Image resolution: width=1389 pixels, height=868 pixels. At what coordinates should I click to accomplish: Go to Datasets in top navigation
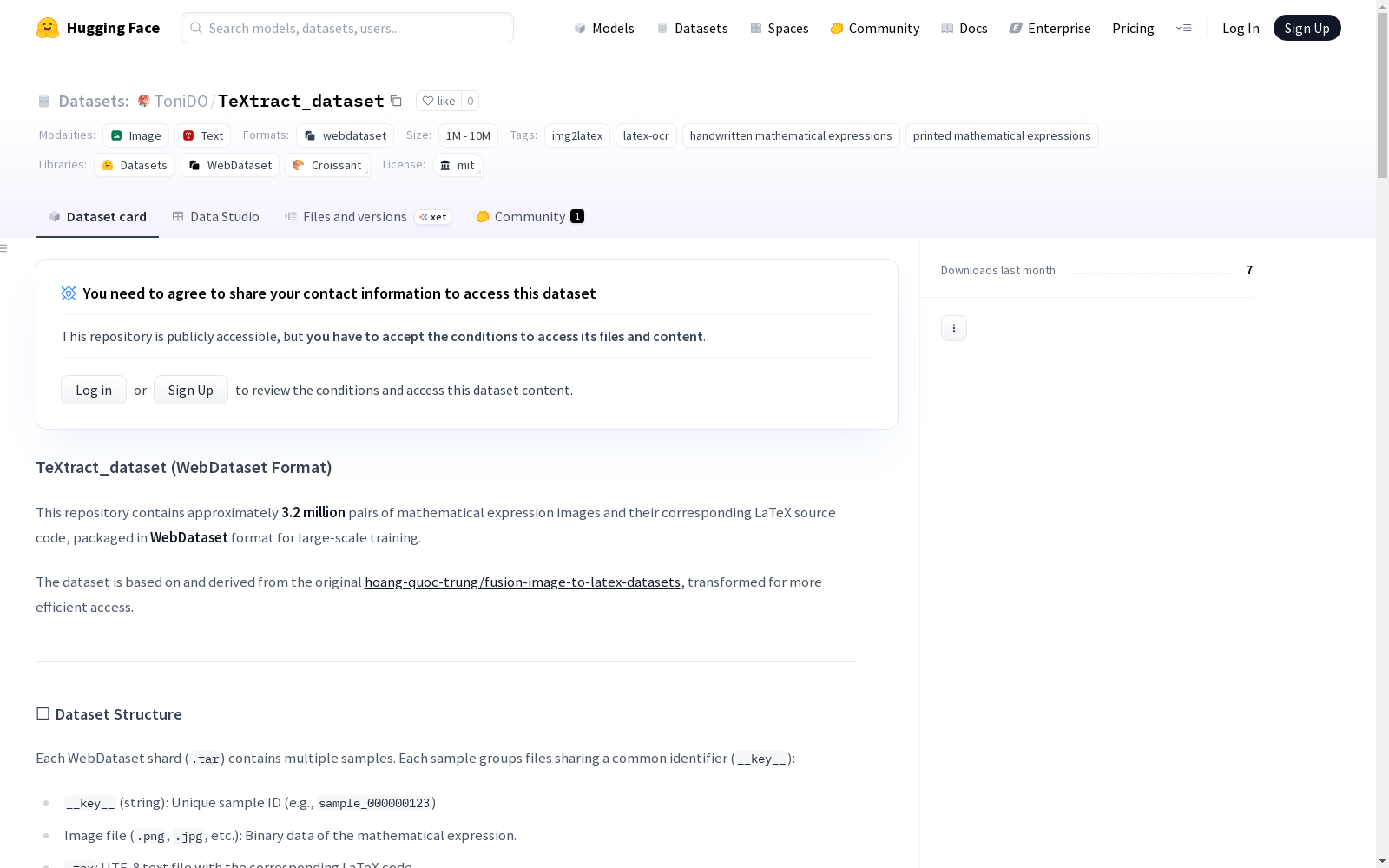point(692,28)
